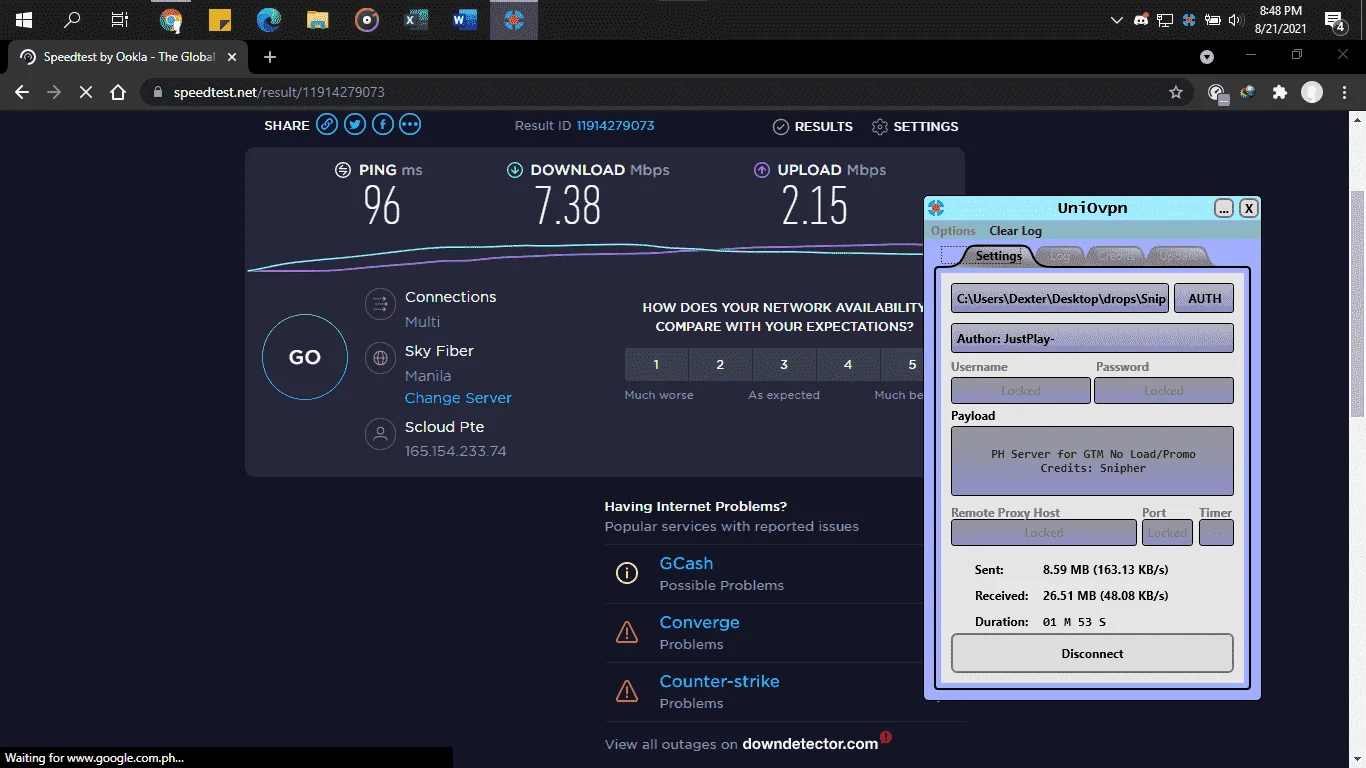This screenshot has width=1366, height=768.
Task: Open a new Chrome tab
Action: [269, 57]
